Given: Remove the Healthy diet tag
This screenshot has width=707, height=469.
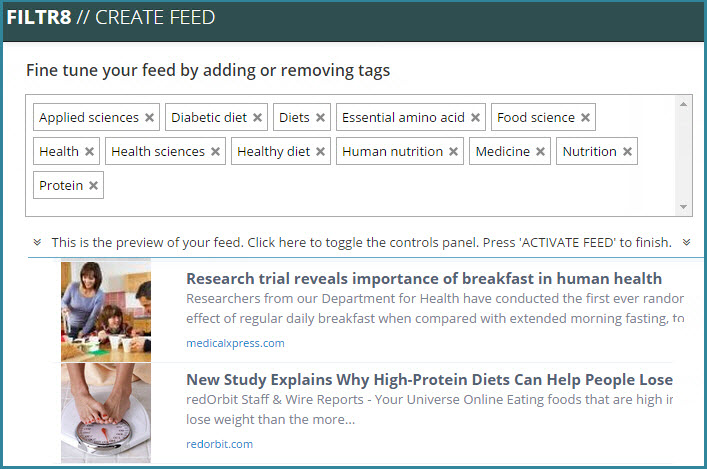Looking at the screenshot, I should pos(321,152).
